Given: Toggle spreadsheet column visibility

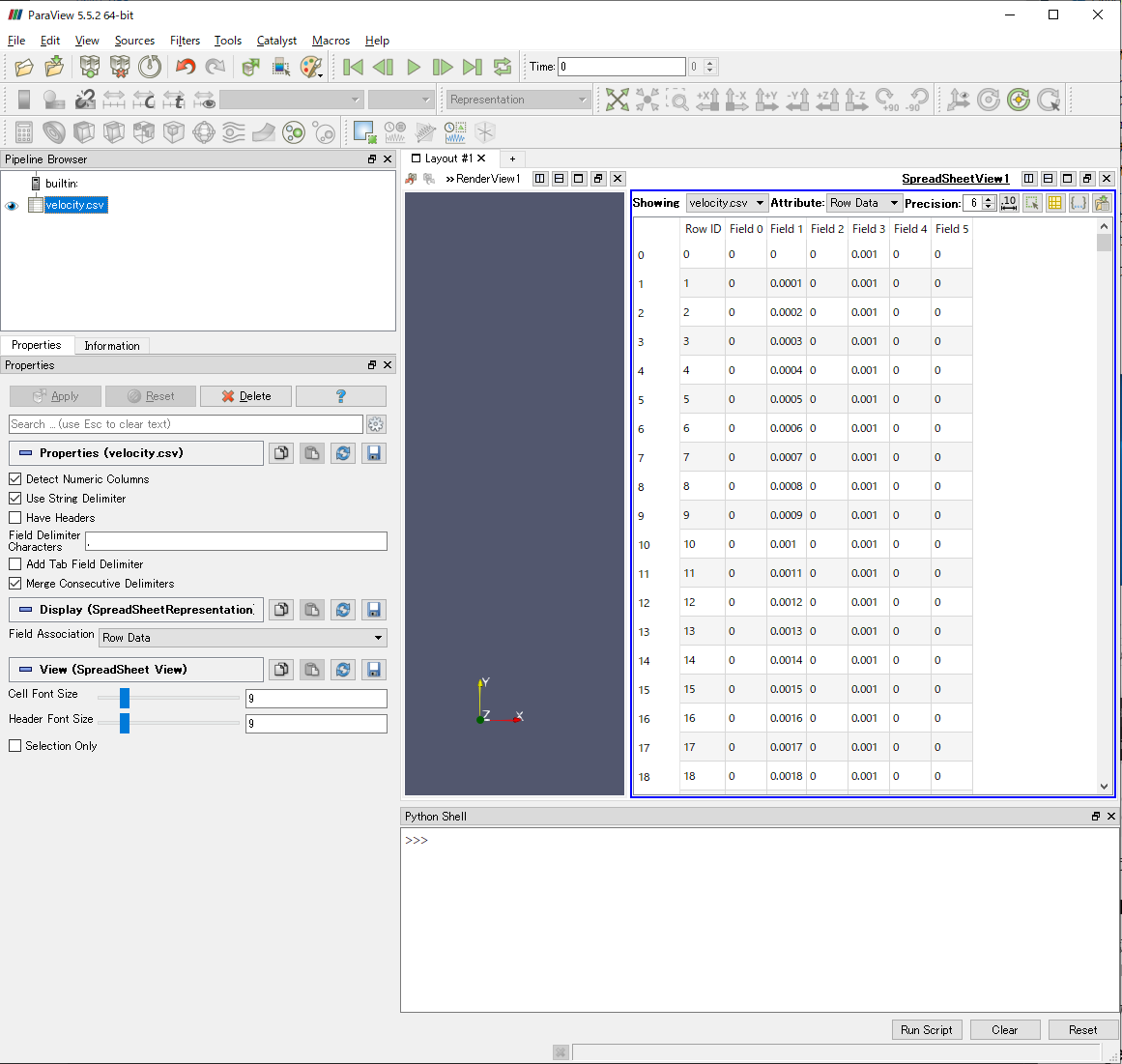Looking at the screenshot, I should (1054, 203).
